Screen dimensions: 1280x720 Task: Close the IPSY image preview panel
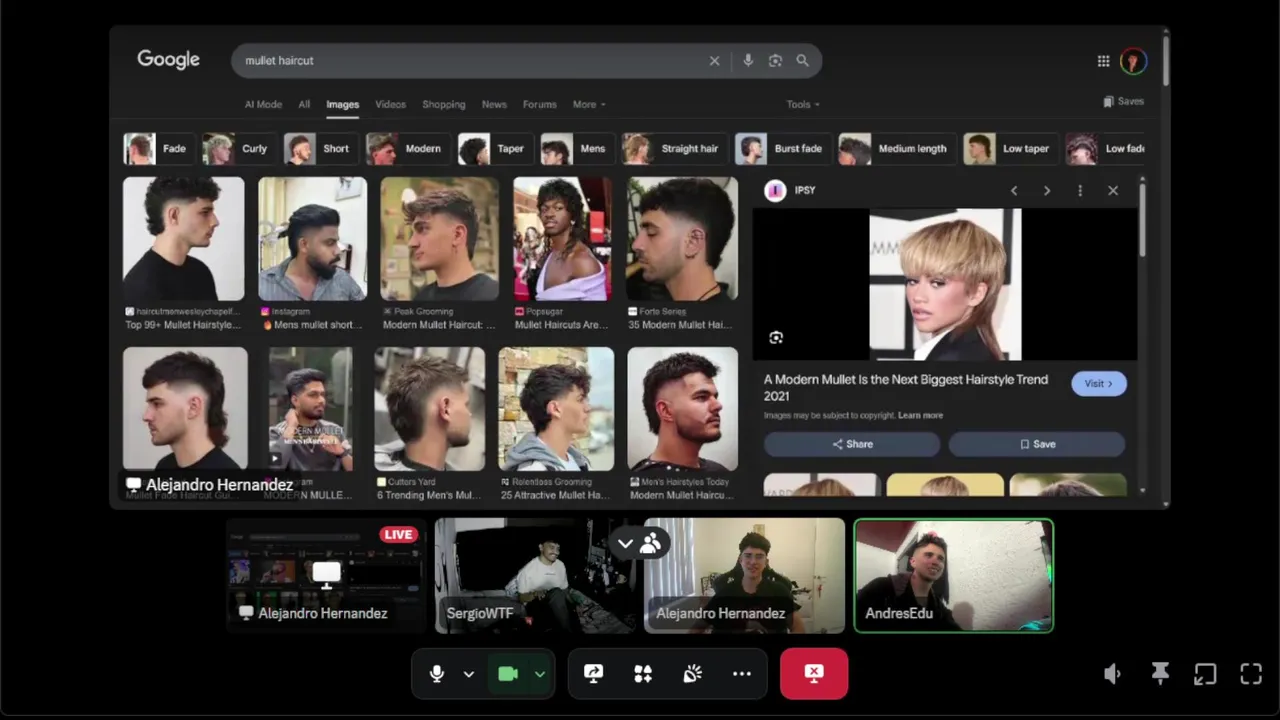point(1113,190)
